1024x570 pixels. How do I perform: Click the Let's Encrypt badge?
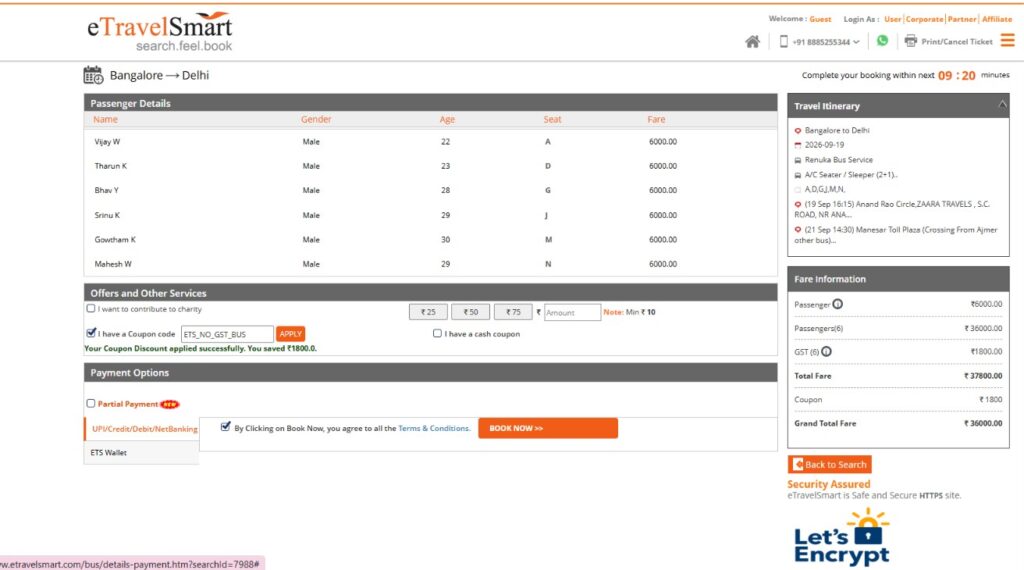pos(841,537)
